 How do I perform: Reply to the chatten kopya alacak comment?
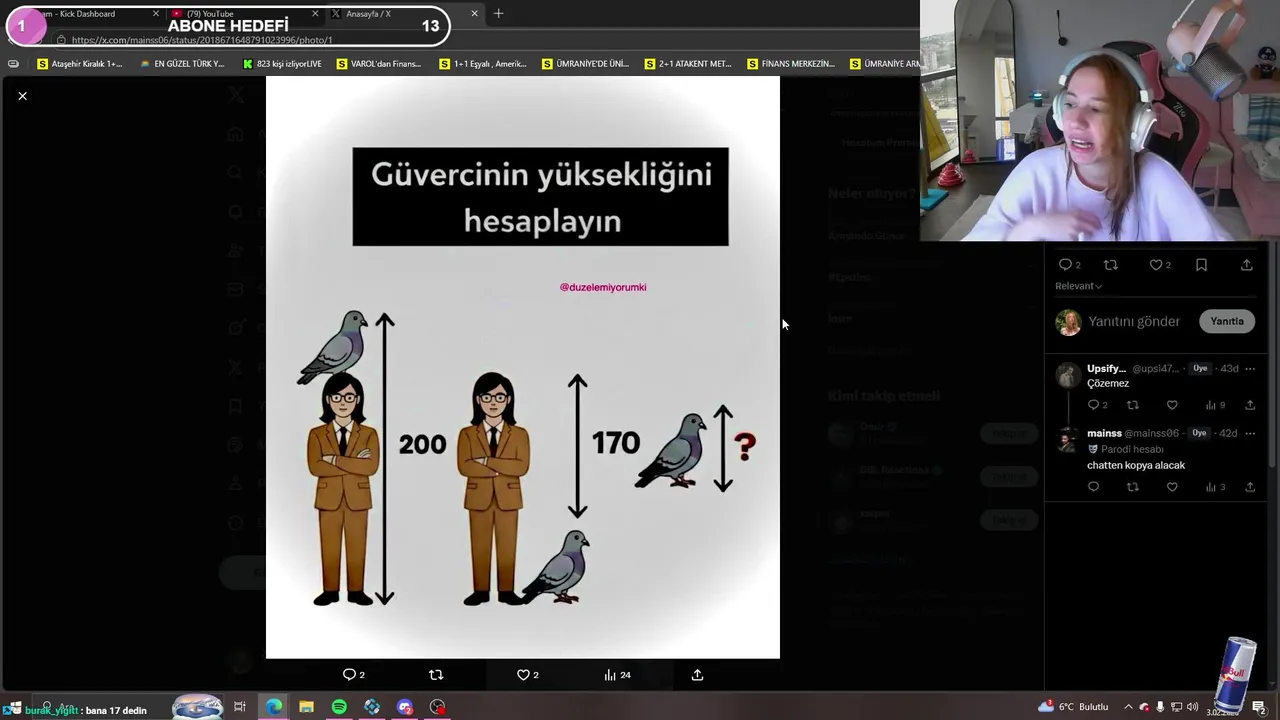[x=1093, y=487]
